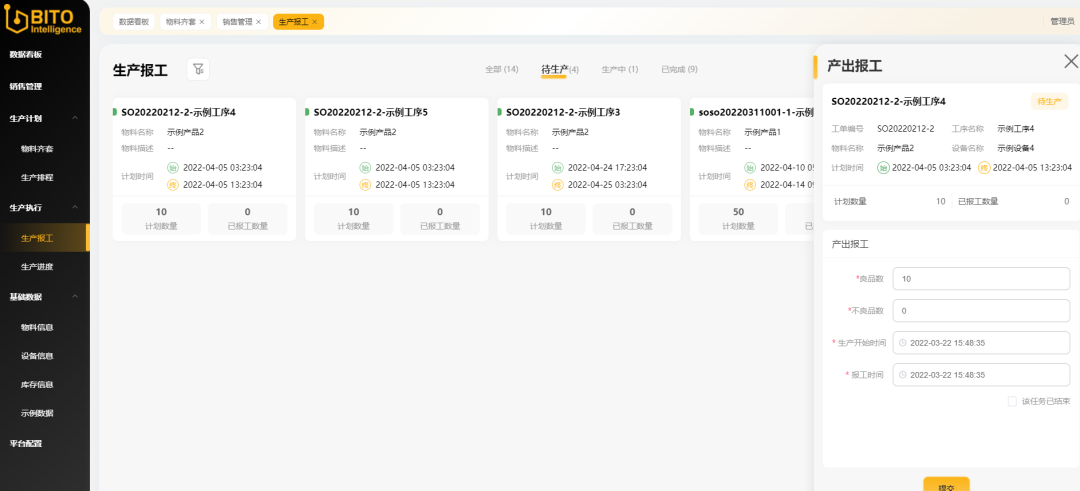Switch to the 数据看板 top tab
Screen dimensions: 1080x491
[x=134, y=22]
